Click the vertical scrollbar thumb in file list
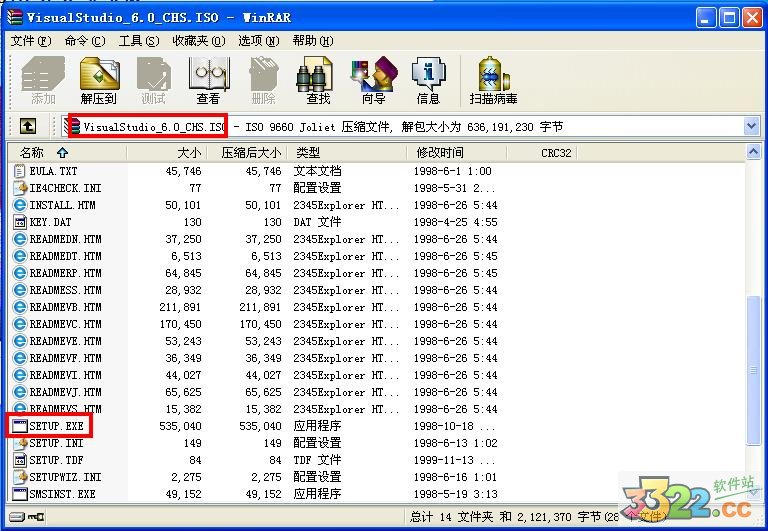 click(x=753, y=370)
